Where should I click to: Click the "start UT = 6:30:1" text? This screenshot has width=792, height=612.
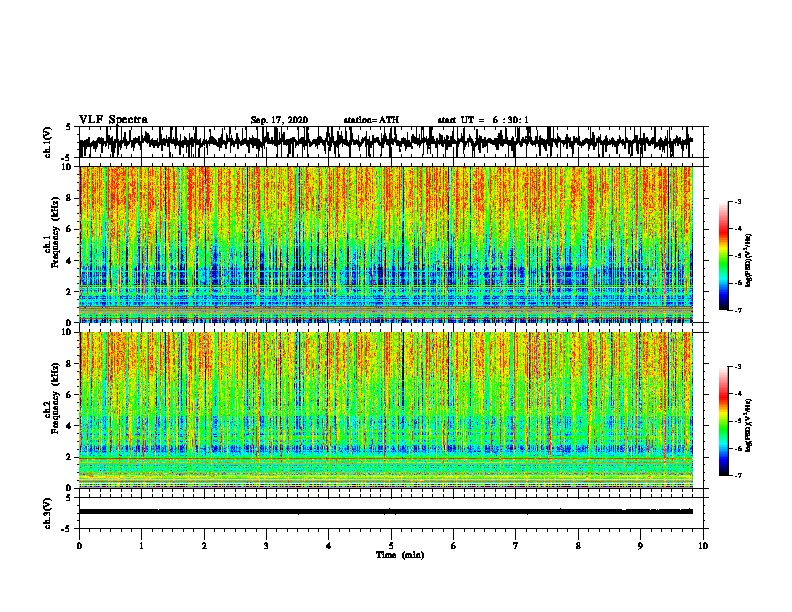[x=483, y=120]
